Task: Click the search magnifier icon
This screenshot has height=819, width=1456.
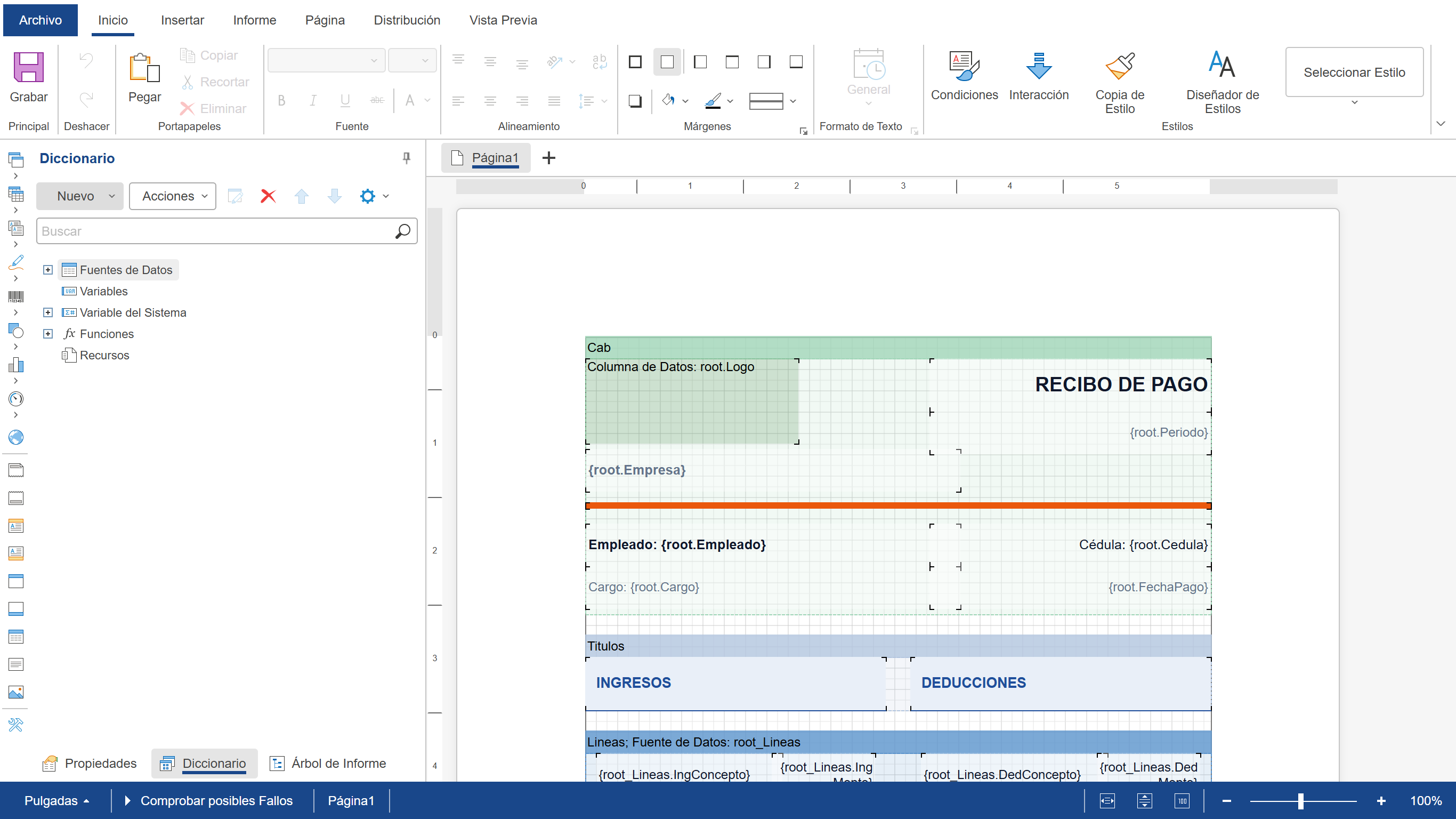Action: [402, 231]
